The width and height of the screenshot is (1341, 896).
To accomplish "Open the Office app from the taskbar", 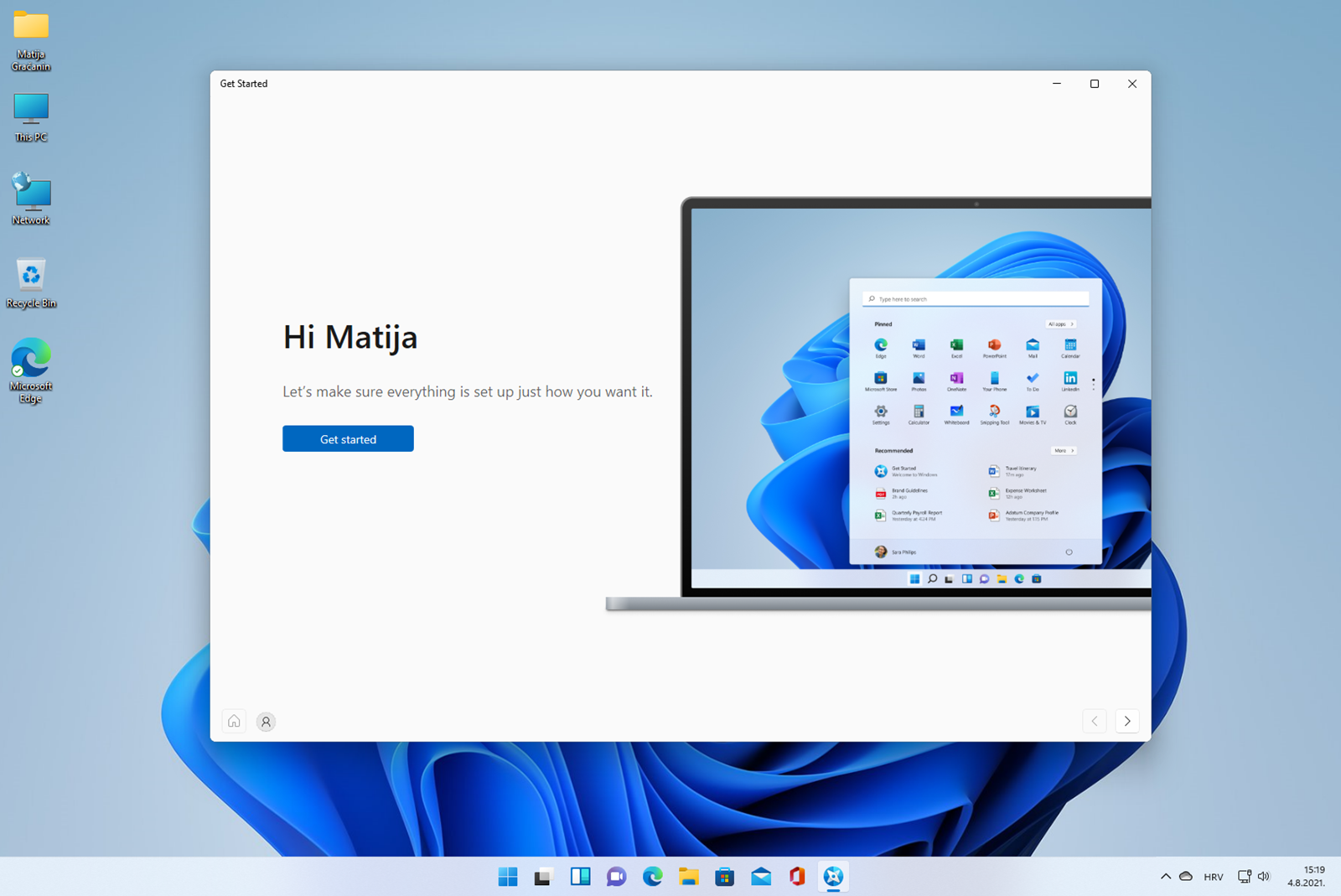I will [797, 877].
